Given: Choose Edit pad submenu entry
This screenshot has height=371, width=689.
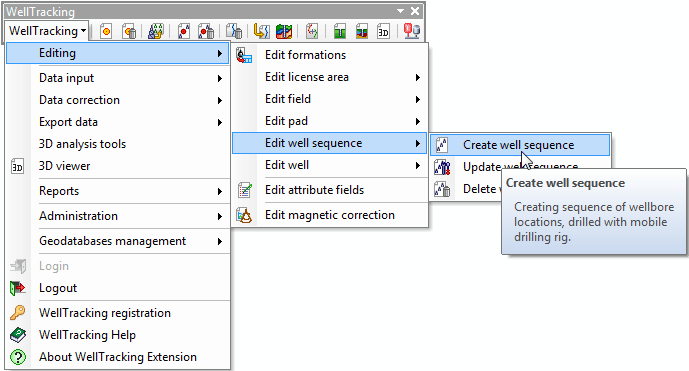Looking at the screenshot, I should tap(330, 121).
